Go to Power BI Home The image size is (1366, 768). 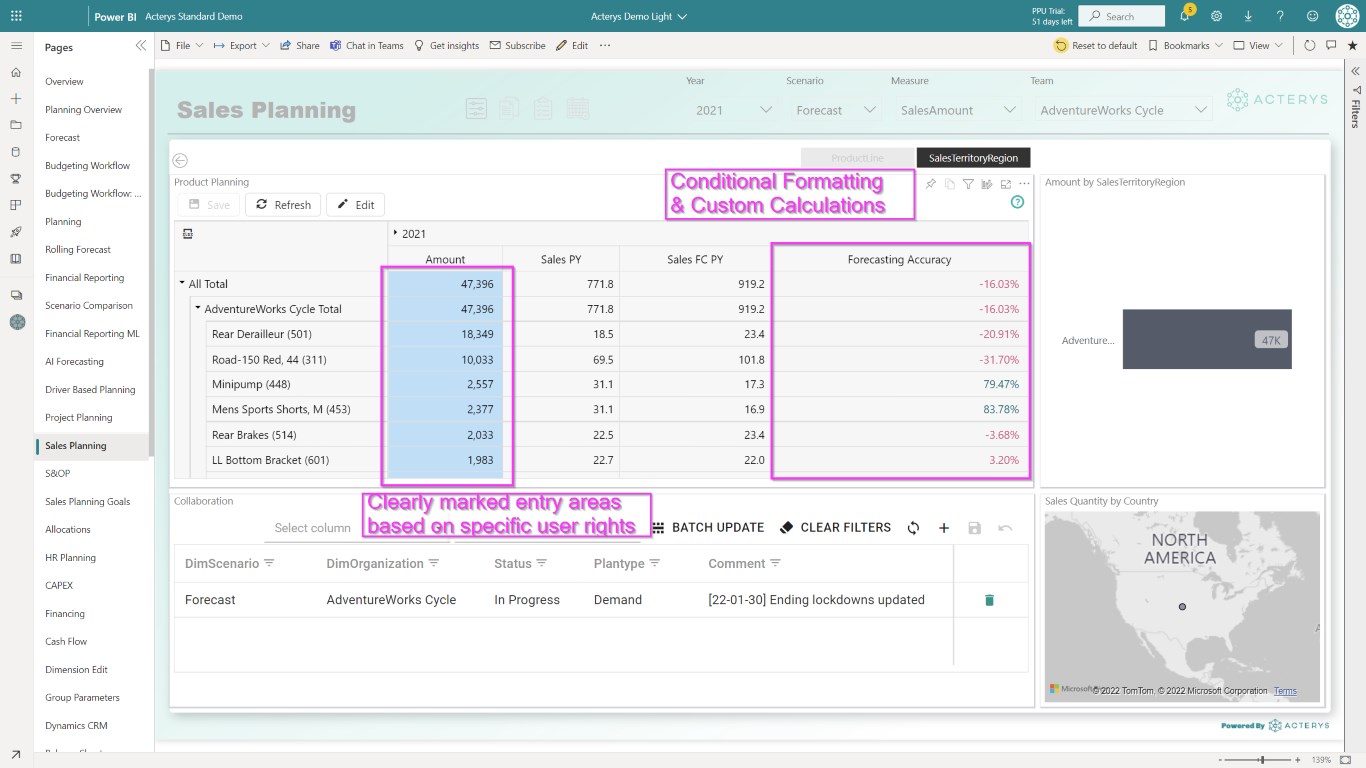click(x=16, y=72)
